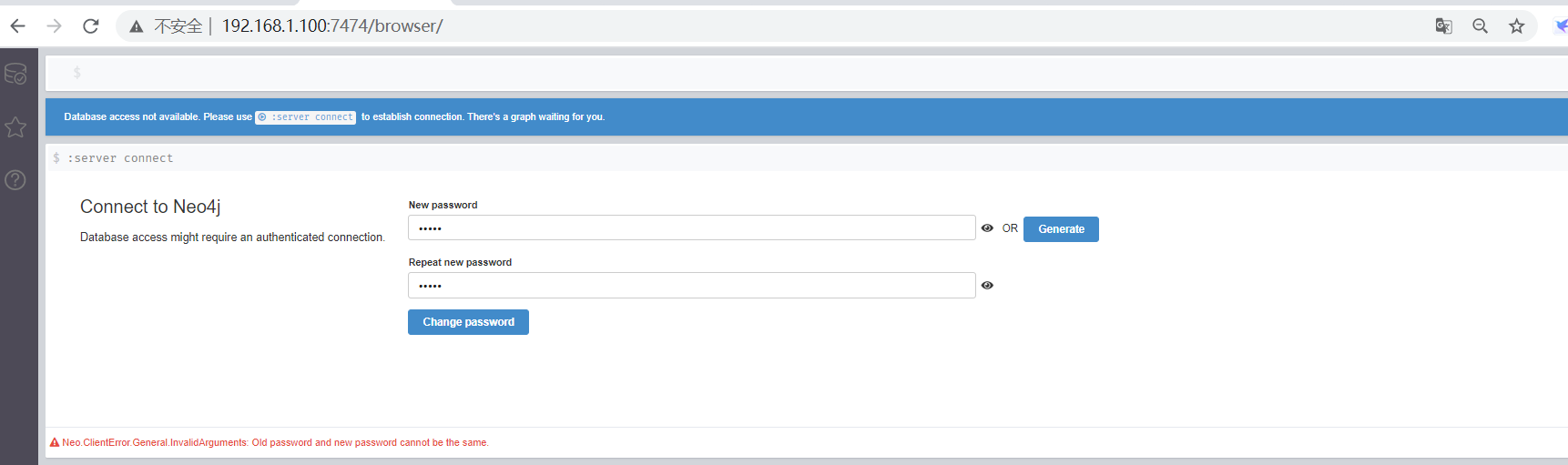Open the translate page icon
The image size is (1568, 465).
click(1443, 25)
